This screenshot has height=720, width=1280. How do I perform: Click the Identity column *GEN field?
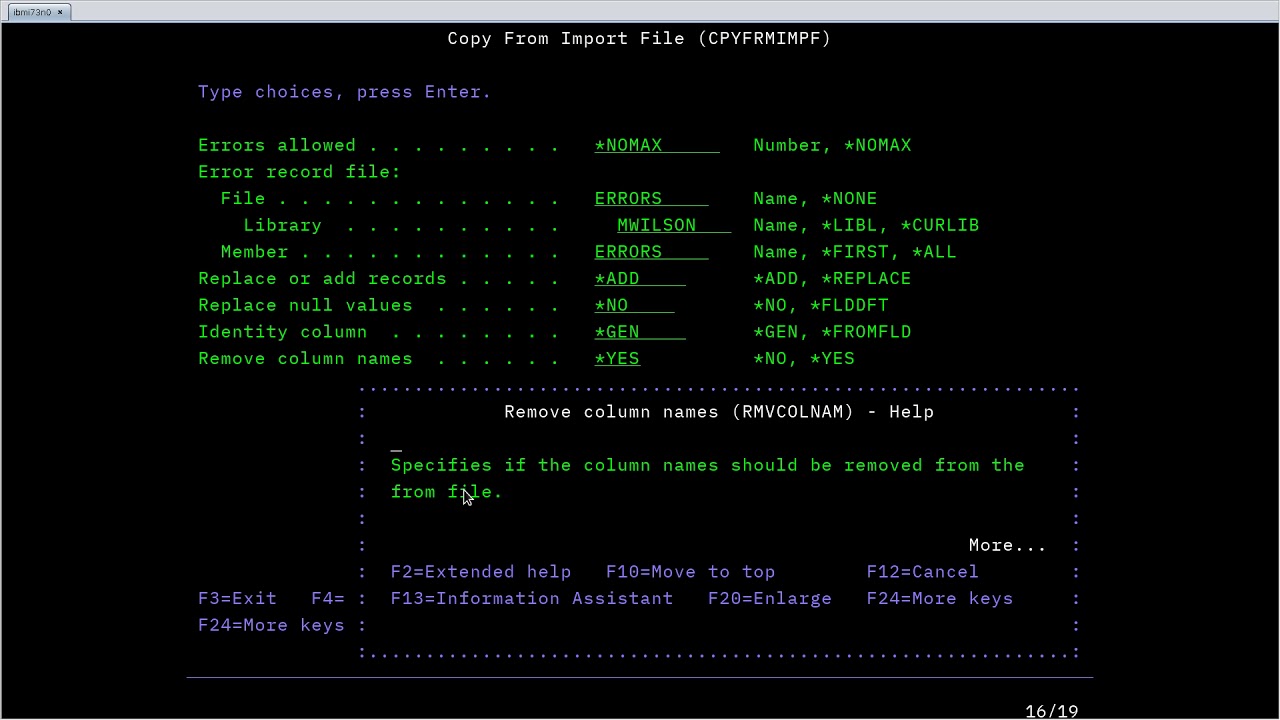click(640, 332)
